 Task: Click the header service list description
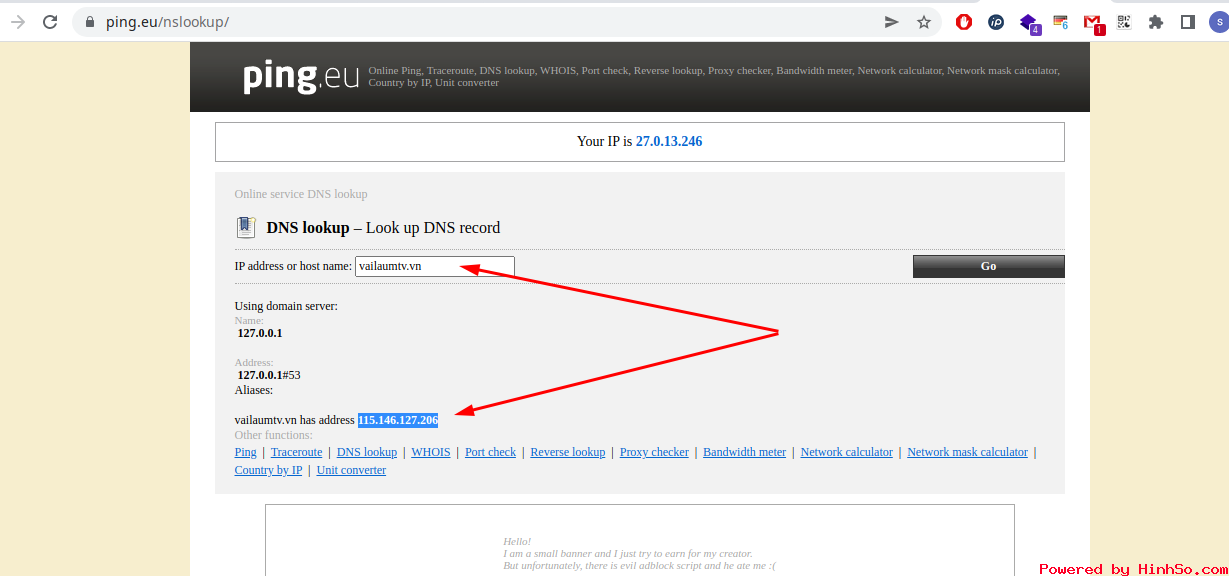tap(714, 76)
